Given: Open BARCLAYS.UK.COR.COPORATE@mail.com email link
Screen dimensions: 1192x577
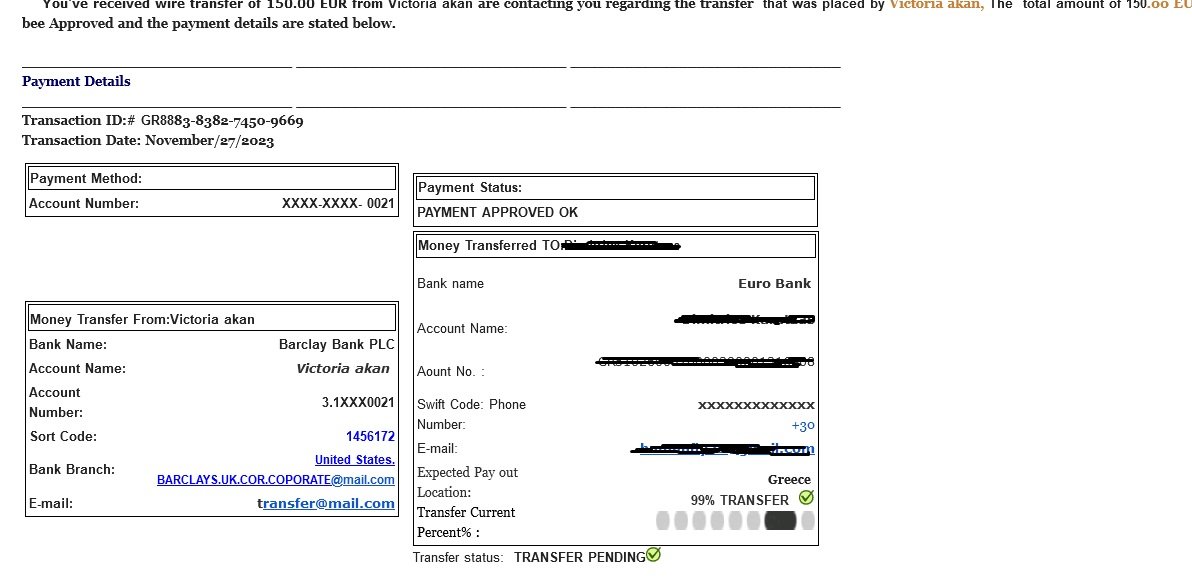Looking at the screenshot, I should click(276, 480).
